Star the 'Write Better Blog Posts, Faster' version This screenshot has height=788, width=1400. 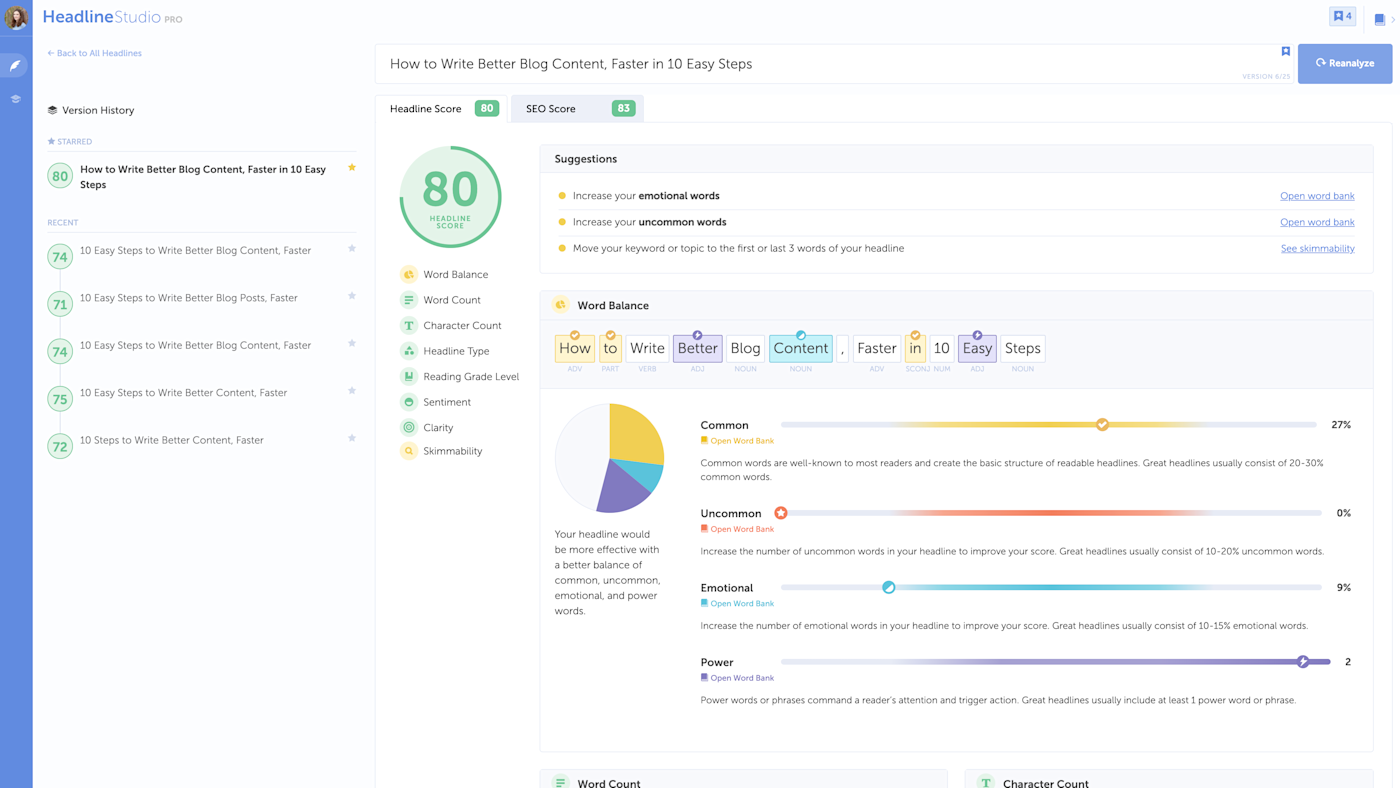[x=352, y=296]
